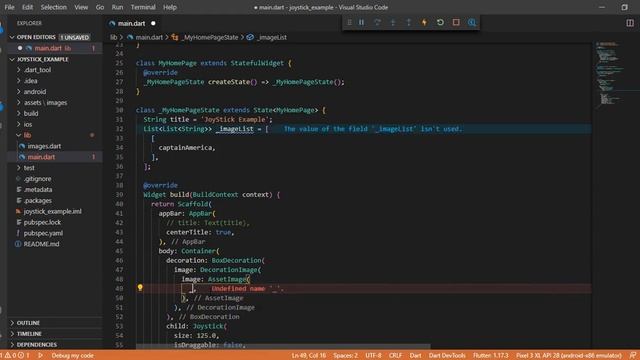640x360 pixels.
Task: Open joystick_example.iml file
Action: [x=52, y=211]
